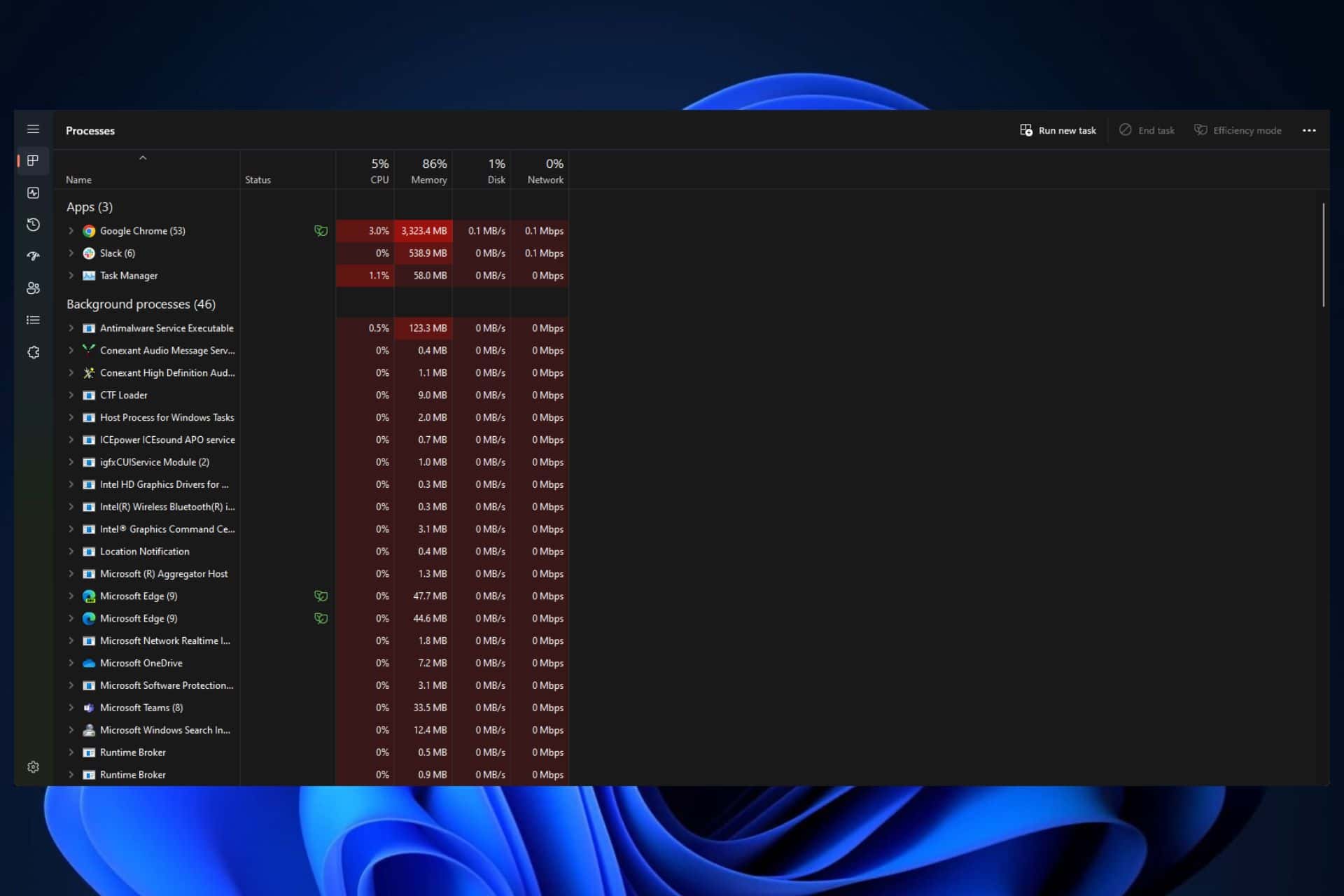The height and width of the screenshot is (896, 1344).
Task: Toggle the energy leaf icon on Chrome
Action: [320, 230]
